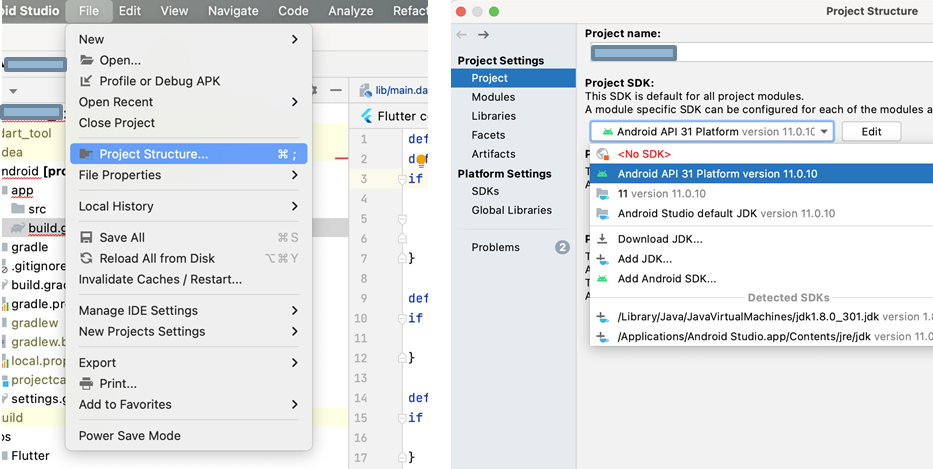
Task: Go forward with the Project Structure forward arrow
Action: 483,35
